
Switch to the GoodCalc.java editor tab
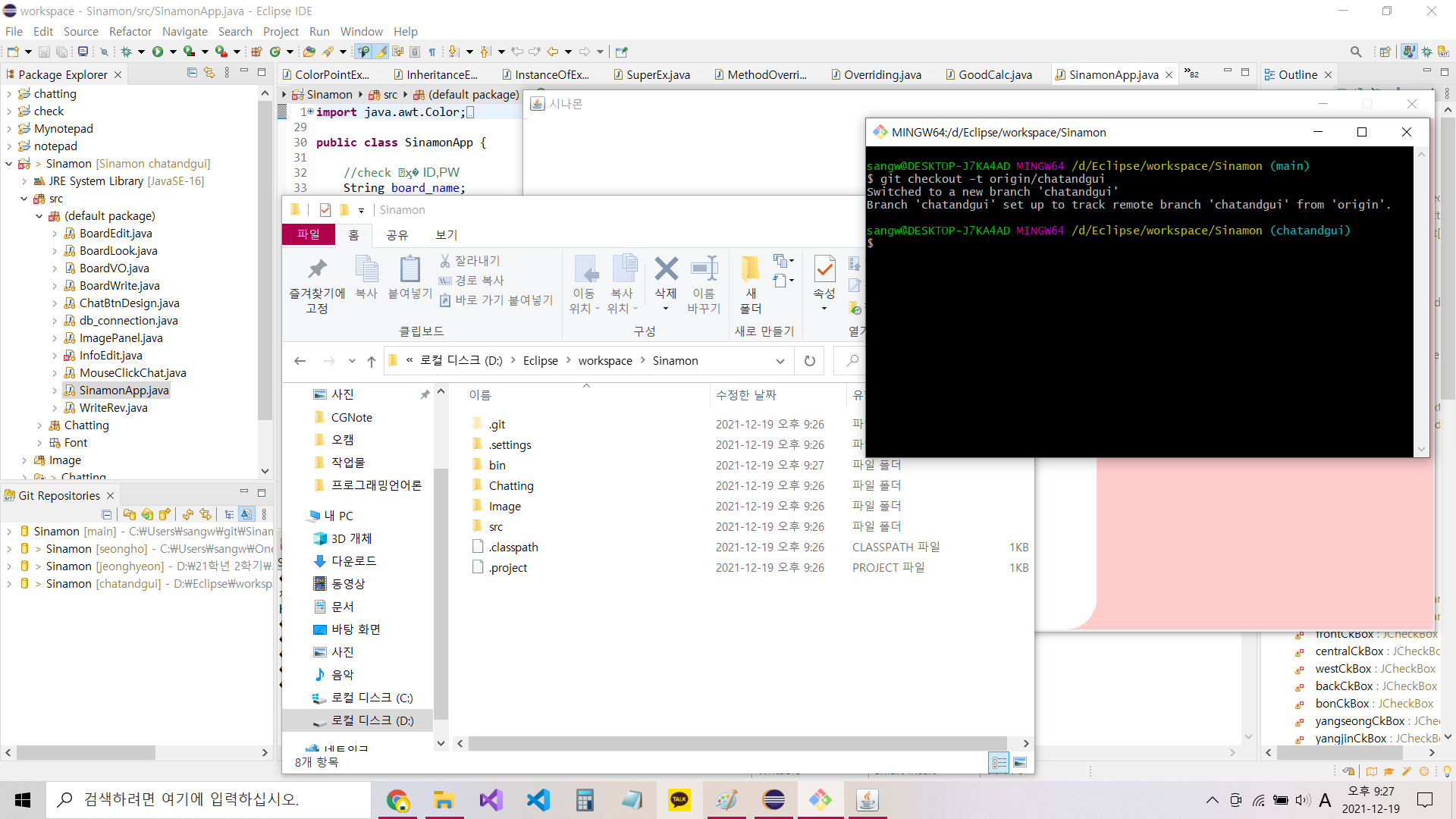pyautogui.click(x=994, y=74)
